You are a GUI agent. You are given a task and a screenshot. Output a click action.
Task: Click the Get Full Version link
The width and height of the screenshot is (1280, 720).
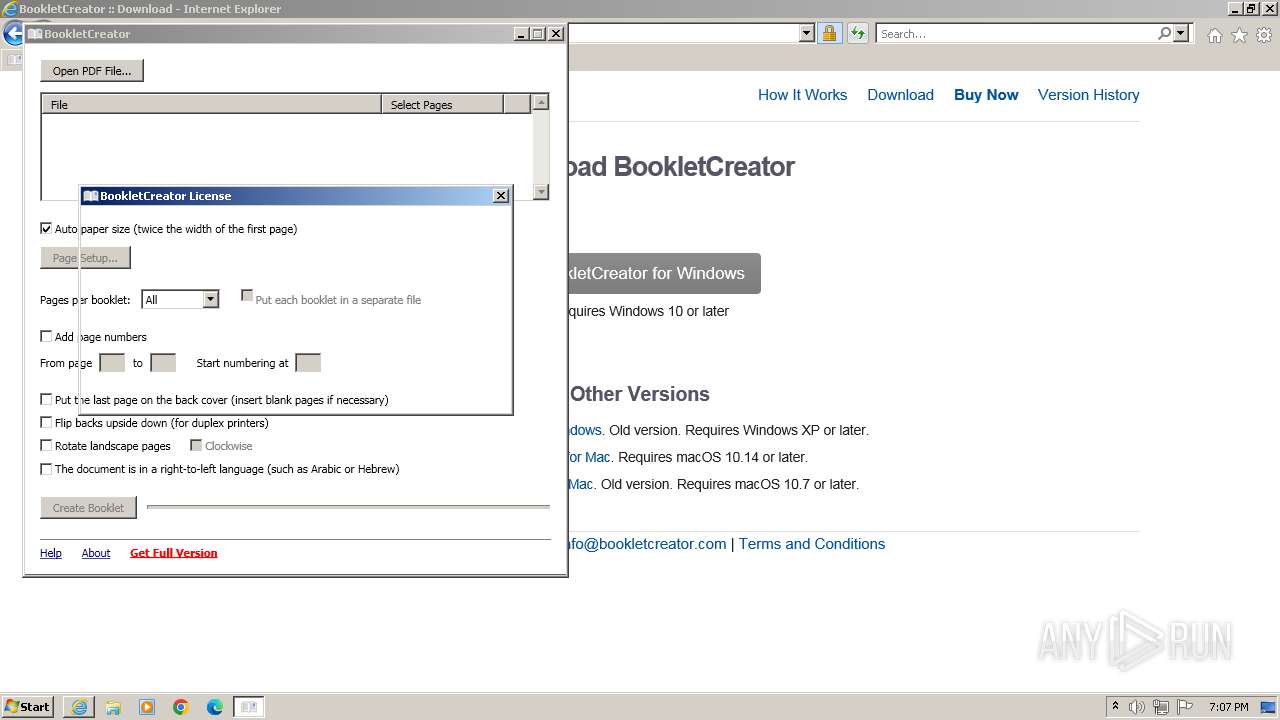point(173,553)
